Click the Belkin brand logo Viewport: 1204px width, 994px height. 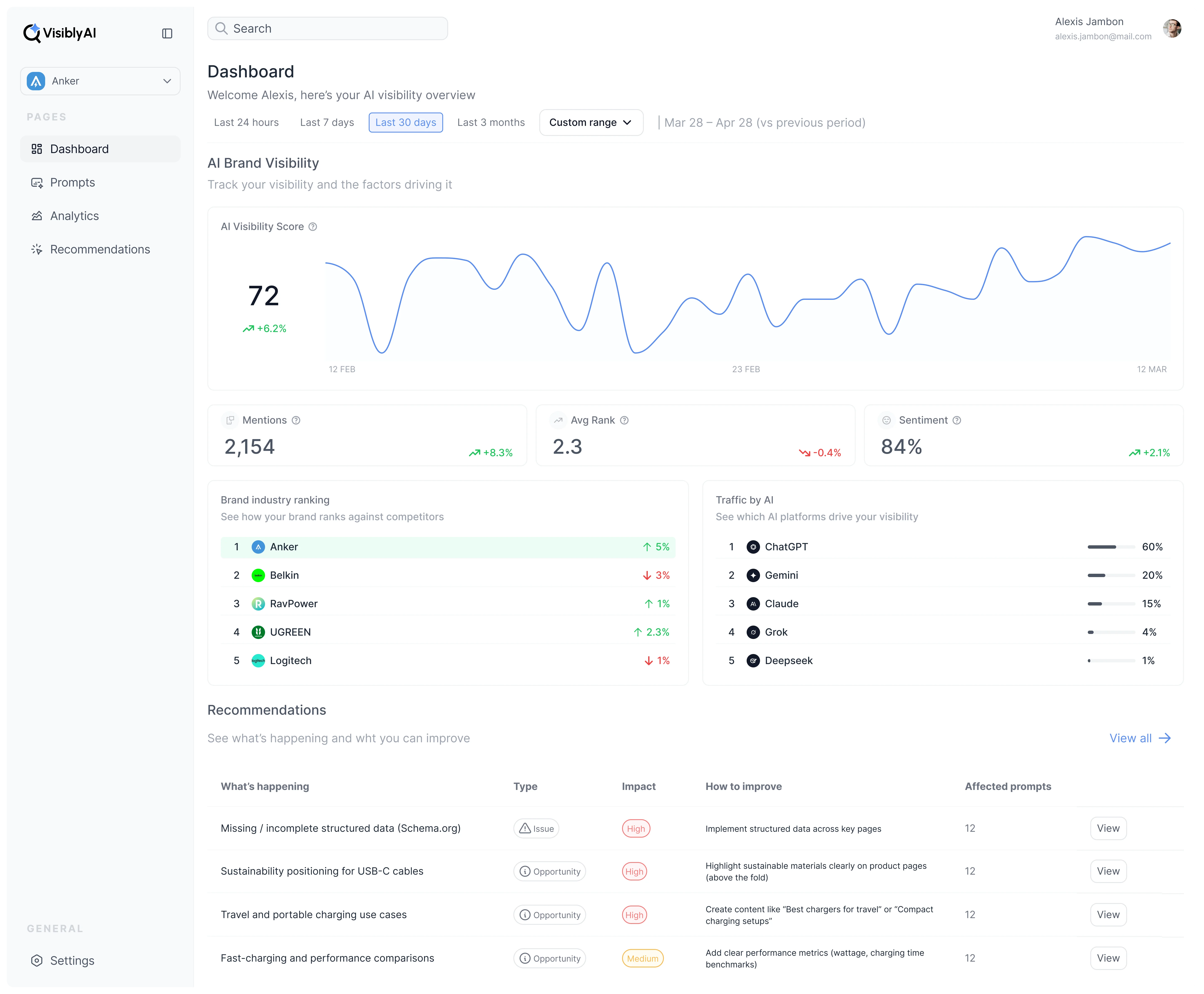(x=258, y=575)
